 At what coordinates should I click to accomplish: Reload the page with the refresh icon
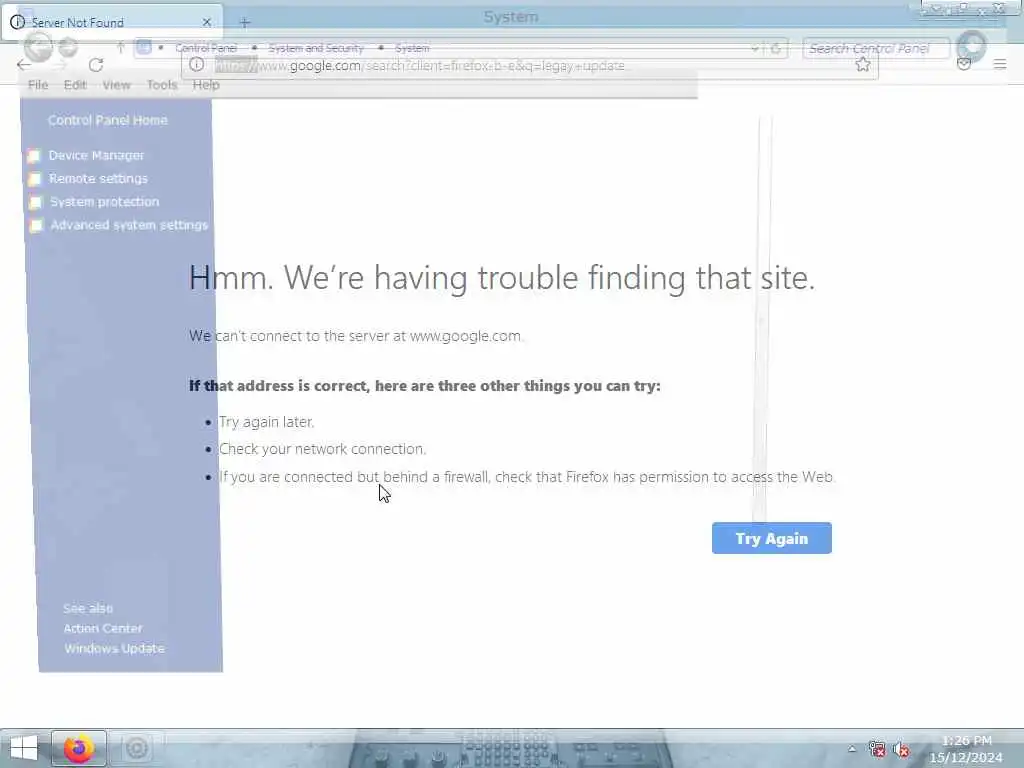pos(96,65)
